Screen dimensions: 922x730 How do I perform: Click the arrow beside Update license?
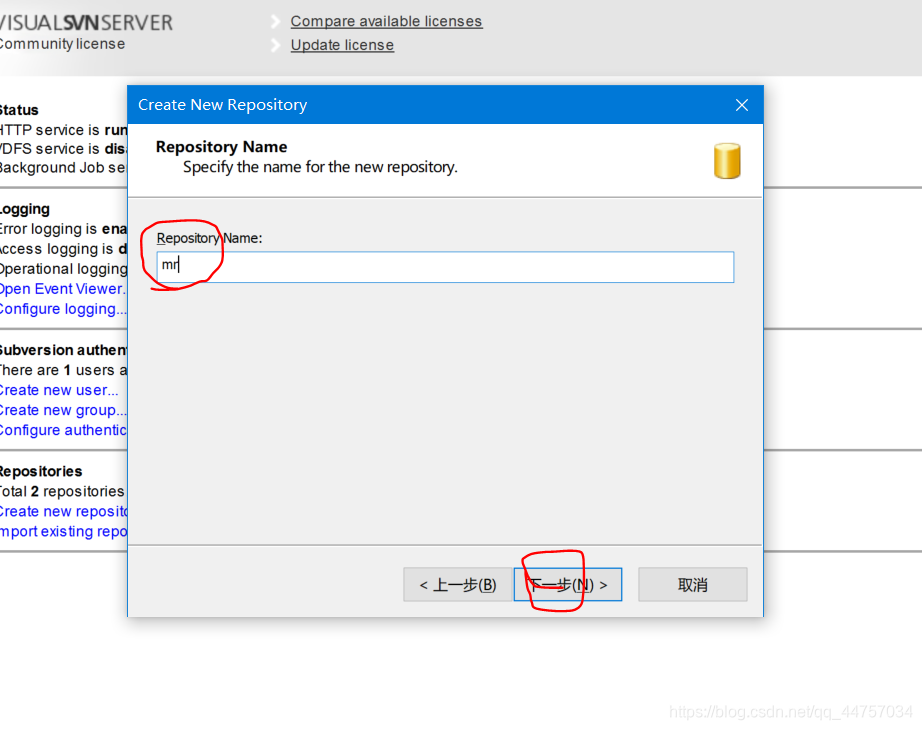tap(275, 45)
